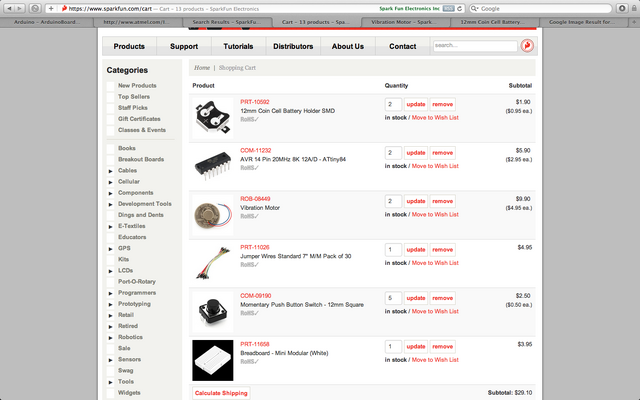Click the SparkFun flame favicon in address bar

click(64, 8)
